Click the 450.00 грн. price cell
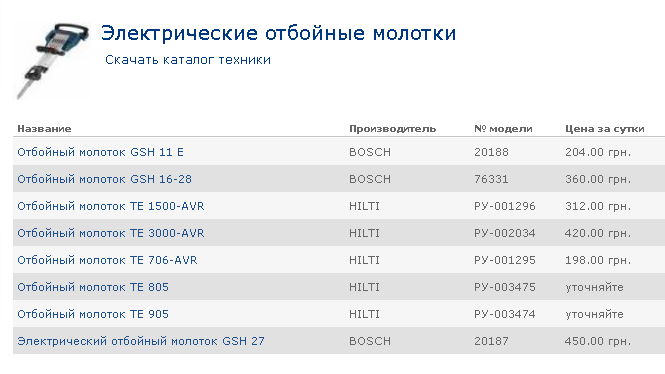Screen dimensions: 665x374 pos(598,341)
